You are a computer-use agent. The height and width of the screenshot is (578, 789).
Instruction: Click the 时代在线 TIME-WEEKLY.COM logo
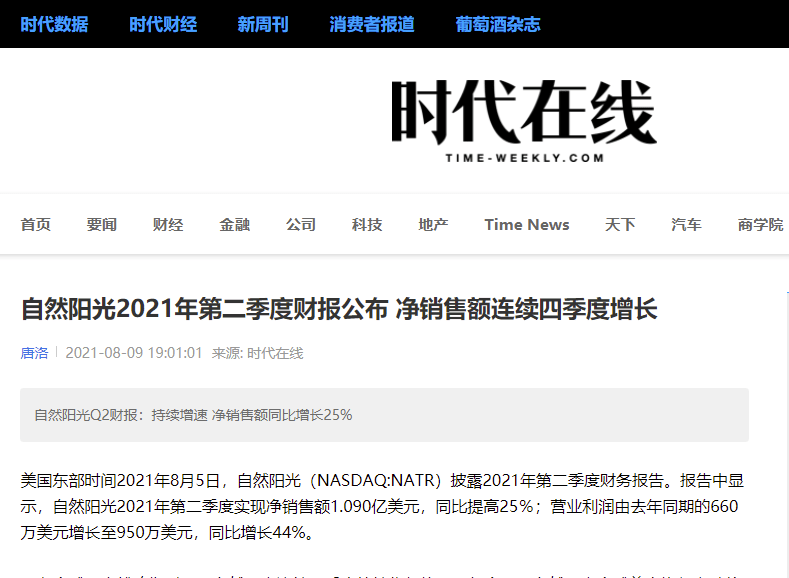pos(523,120)
